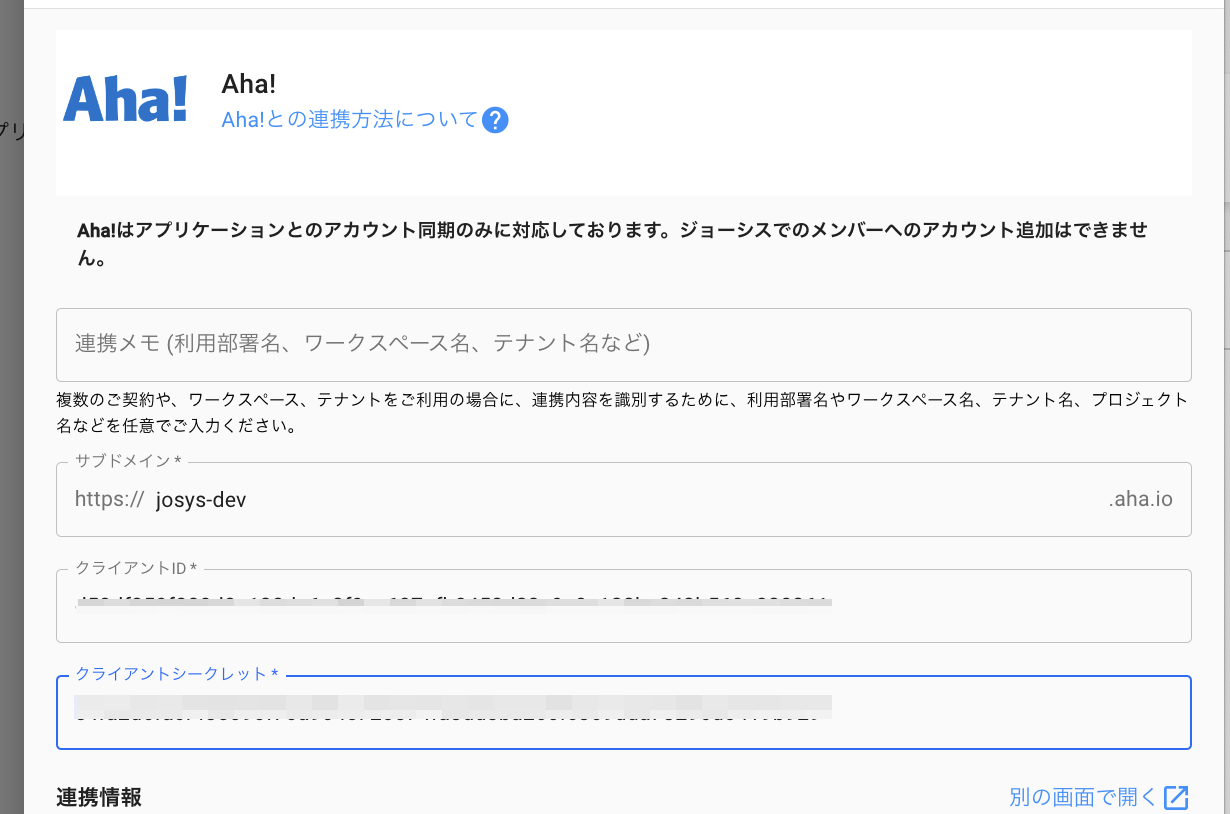Click the dimmed background left of dialog
This screenshot has height=814, width=1230.
pos(11,400)
